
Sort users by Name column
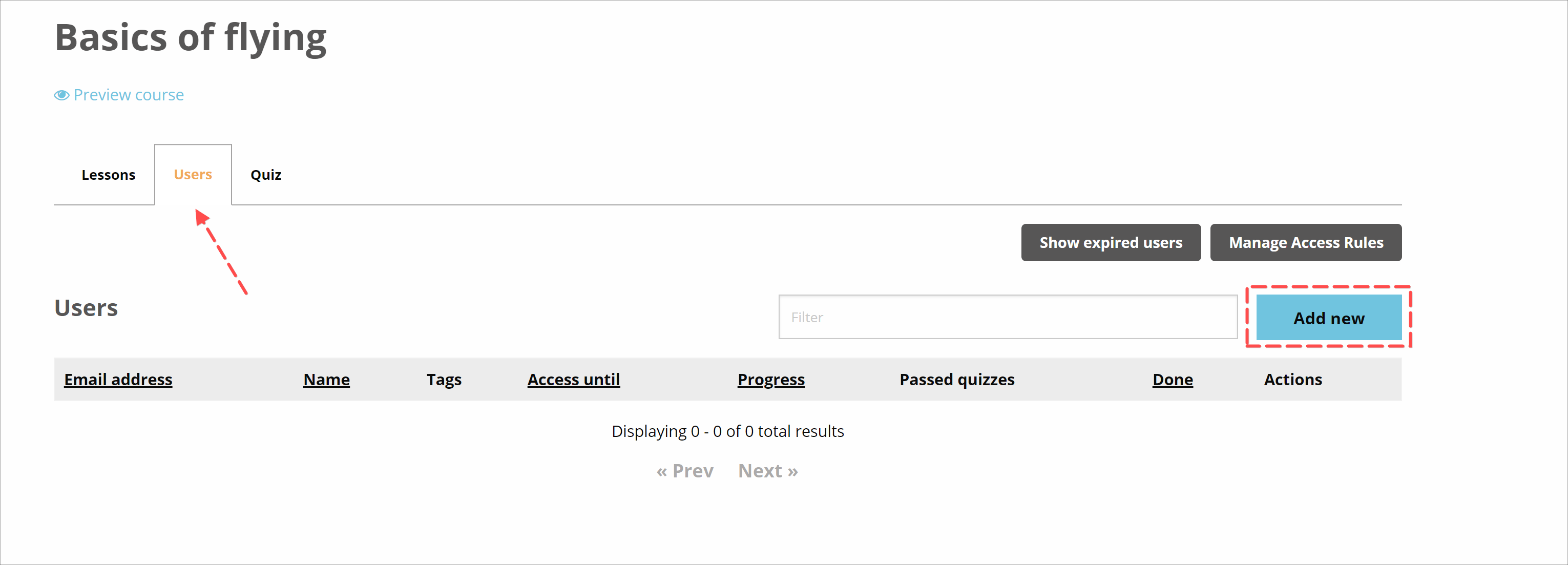click(x=326, y=379)
